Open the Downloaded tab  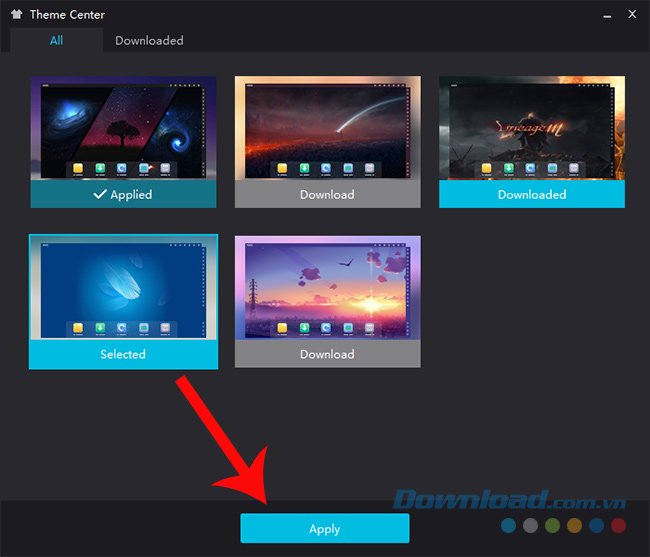(149, 40)
